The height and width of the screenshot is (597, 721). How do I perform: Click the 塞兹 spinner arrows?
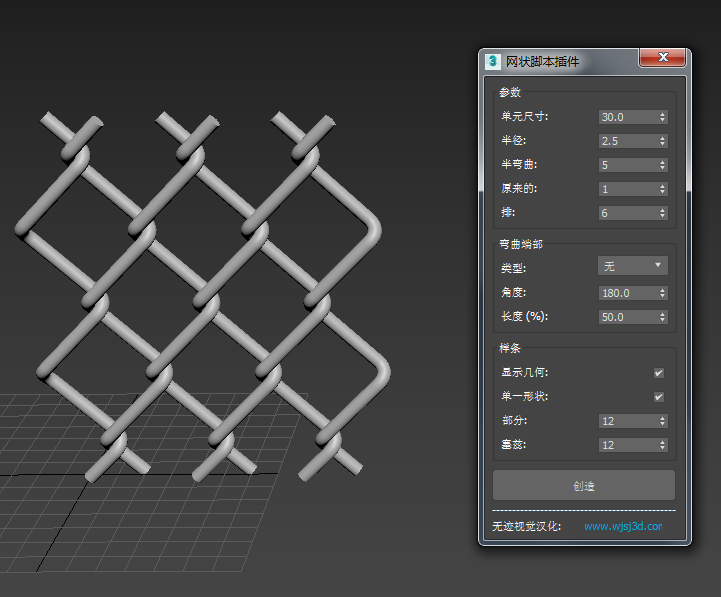663,445
